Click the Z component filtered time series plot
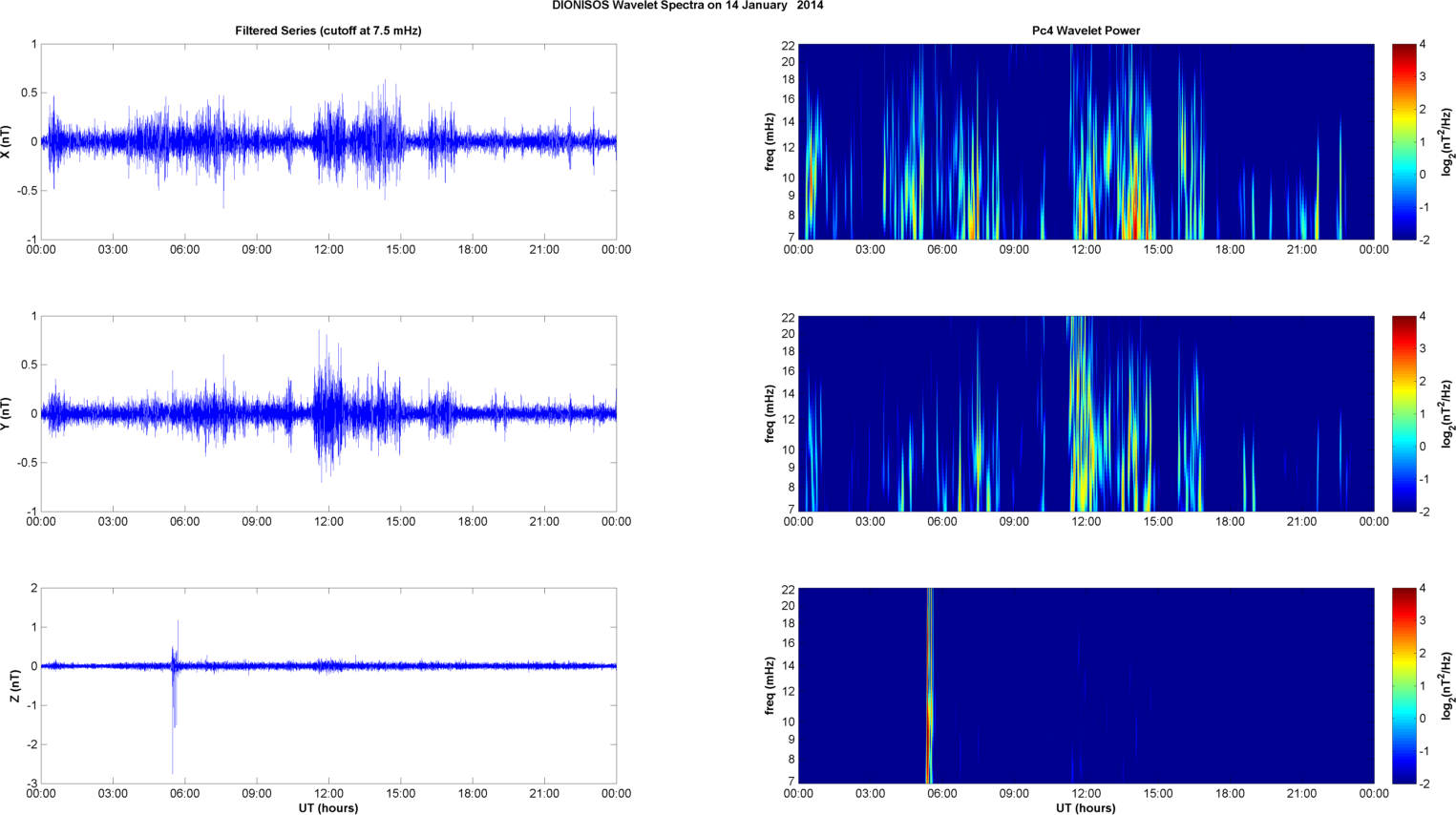The width and height of the screenshot is (1456, 815). (328, 685)
